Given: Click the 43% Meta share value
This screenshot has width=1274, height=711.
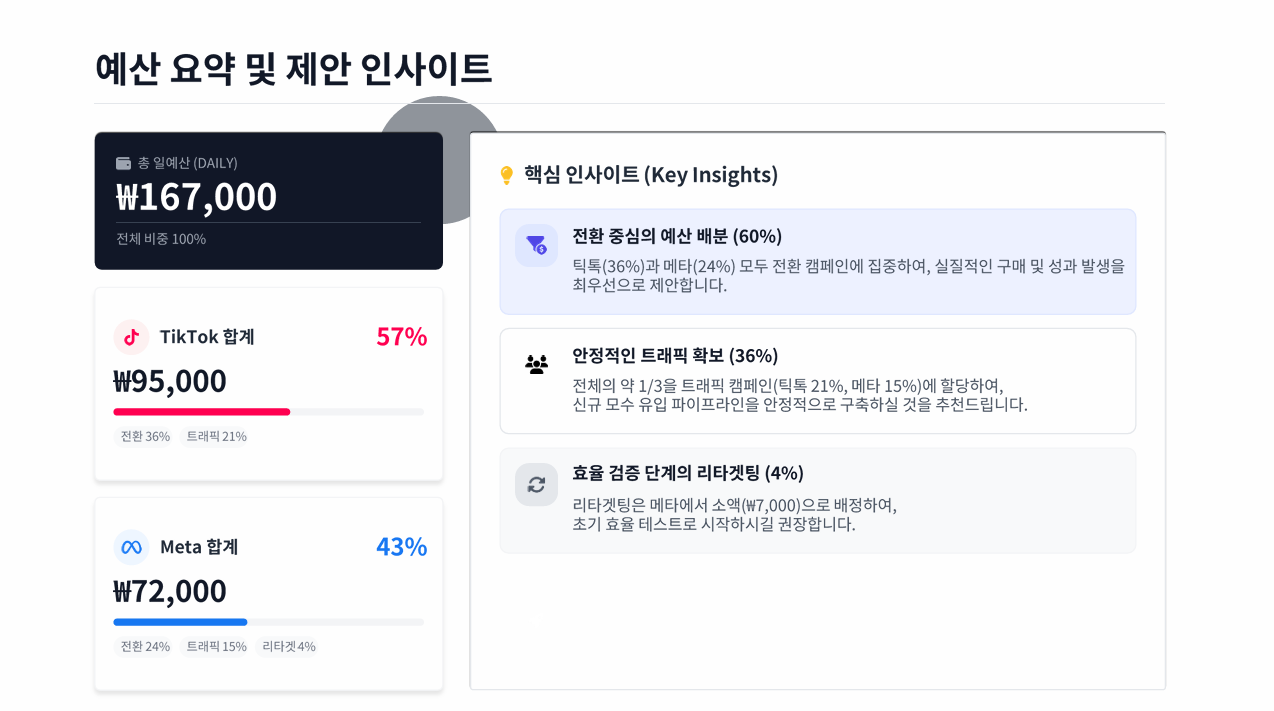Looking at the screenshot, I should (x=401, y=547).
